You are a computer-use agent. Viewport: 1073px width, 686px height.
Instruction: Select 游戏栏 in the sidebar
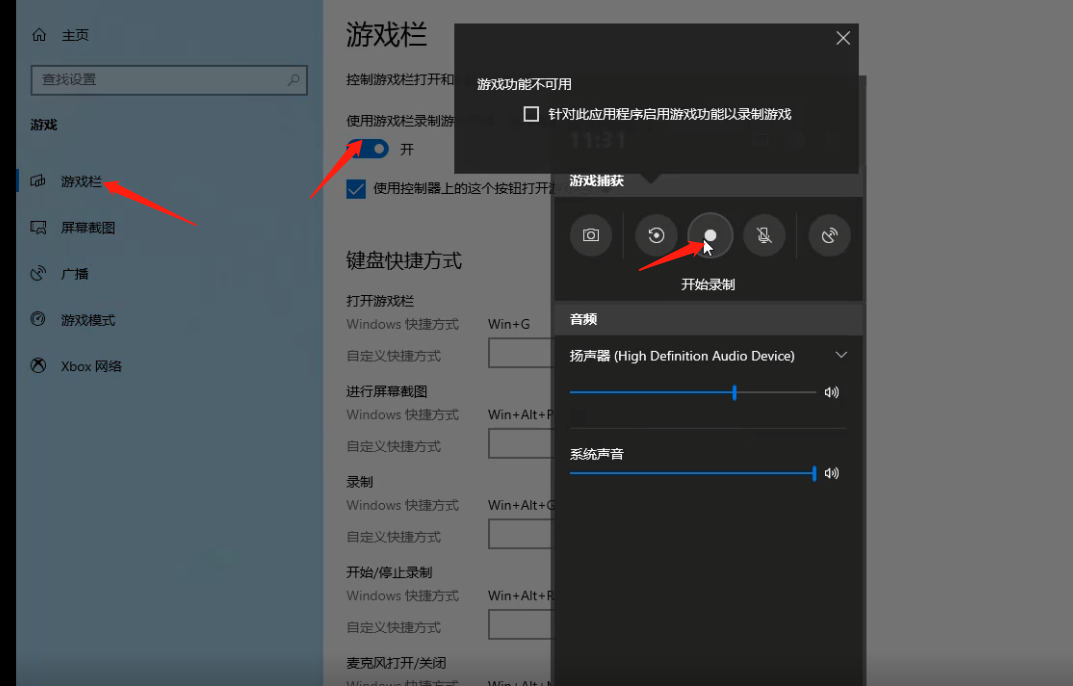(x=81, y=181)
